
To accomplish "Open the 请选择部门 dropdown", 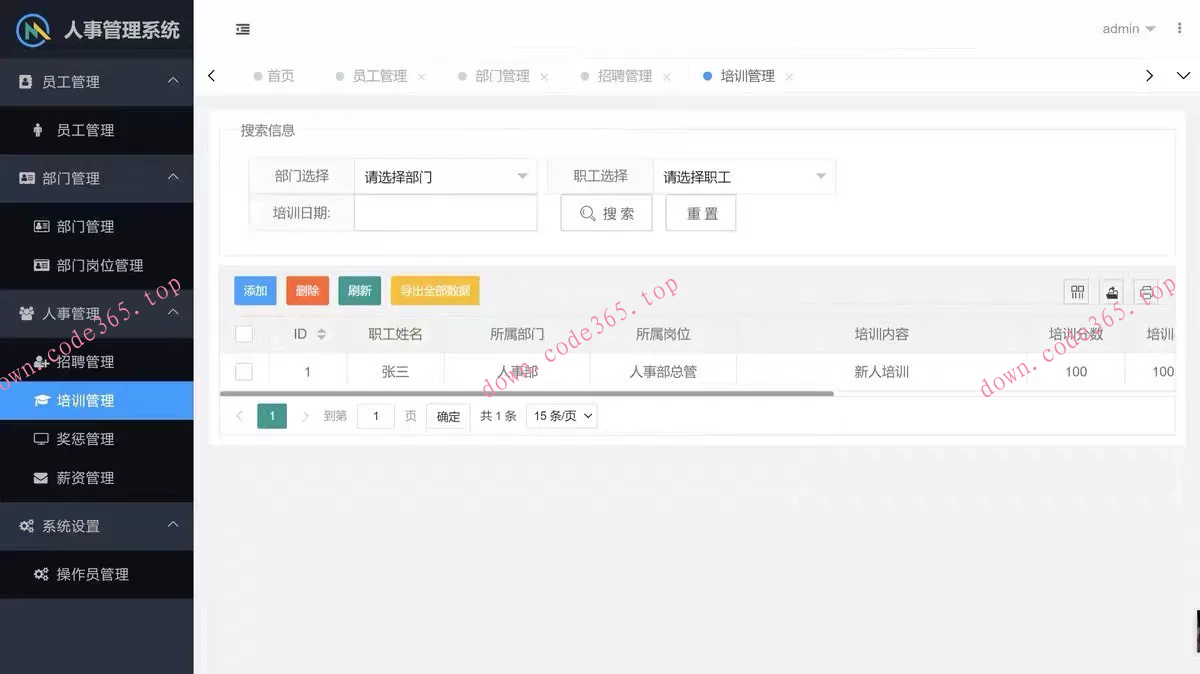I will tap(445, 176).
